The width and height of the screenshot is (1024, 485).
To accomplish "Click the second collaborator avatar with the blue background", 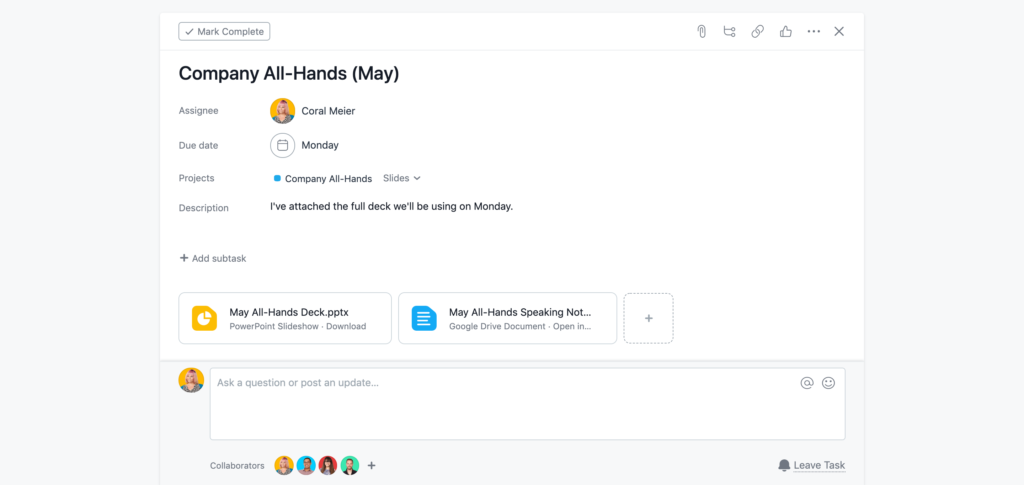I will pyautogui.click(x=306, y=465).
